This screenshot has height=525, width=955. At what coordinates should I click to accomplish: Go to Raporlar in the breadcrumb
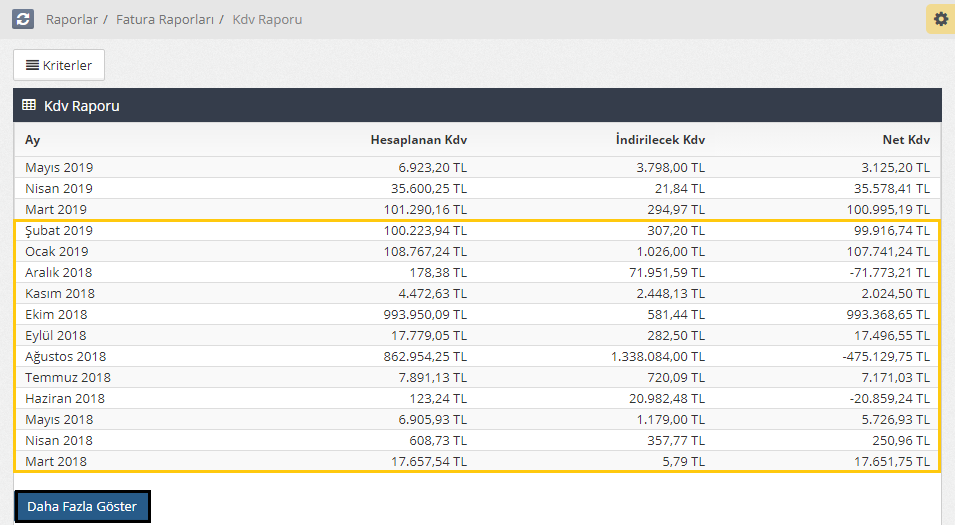point(73,19)
